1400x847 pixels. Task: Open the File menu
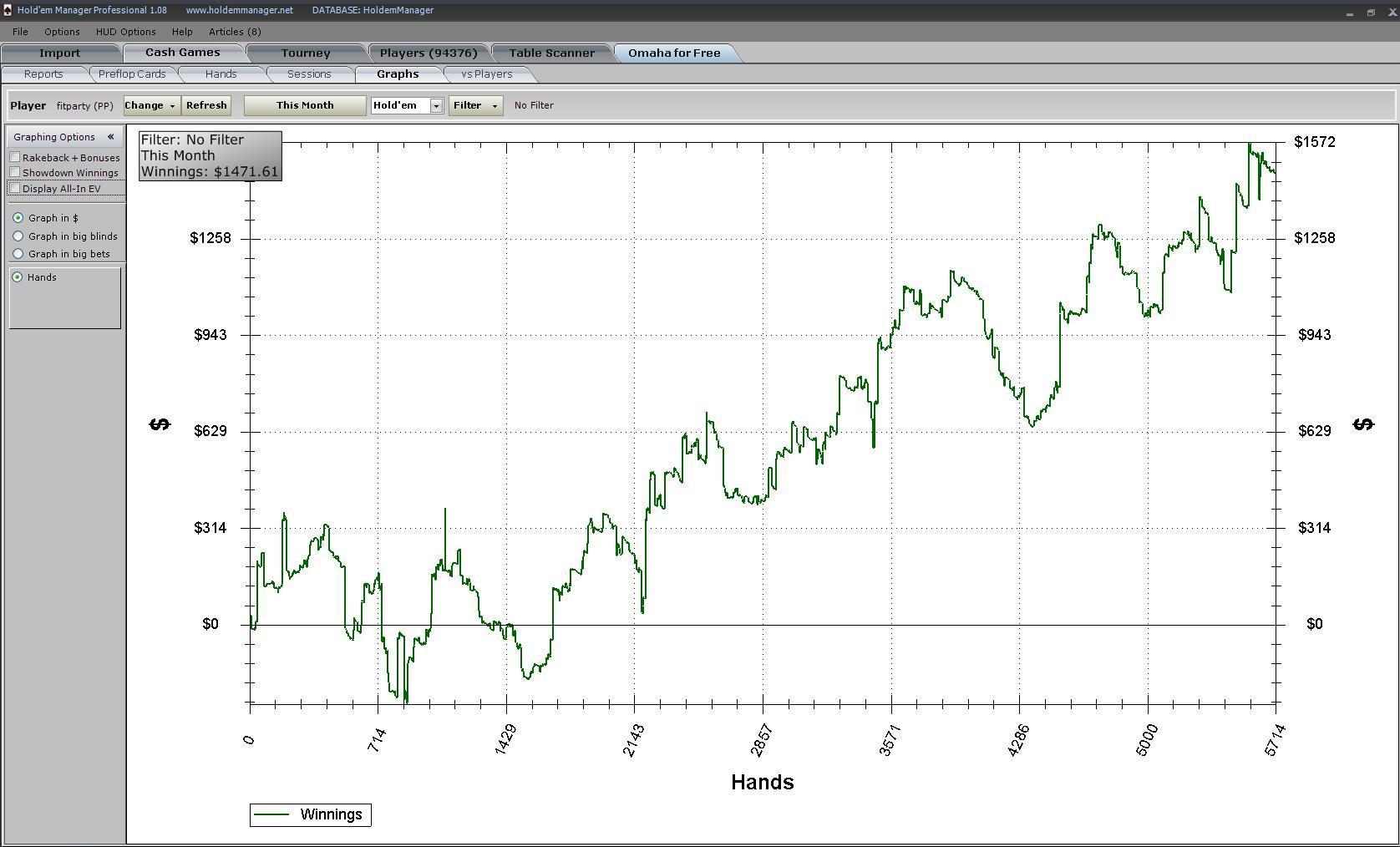click(x=20, y=32)
